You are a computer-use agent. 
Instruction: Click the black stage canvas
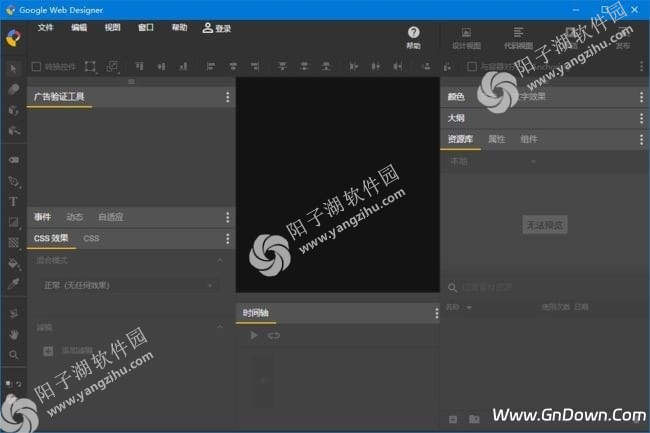point(338,185)
